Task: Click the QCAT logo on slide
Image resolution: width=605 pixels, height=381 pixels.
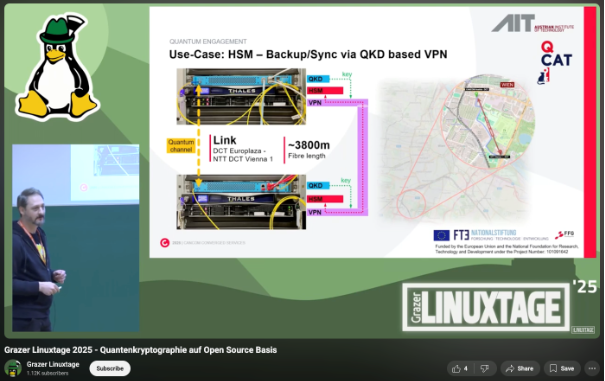Action: pyautogui.click(x=555, y=62)
